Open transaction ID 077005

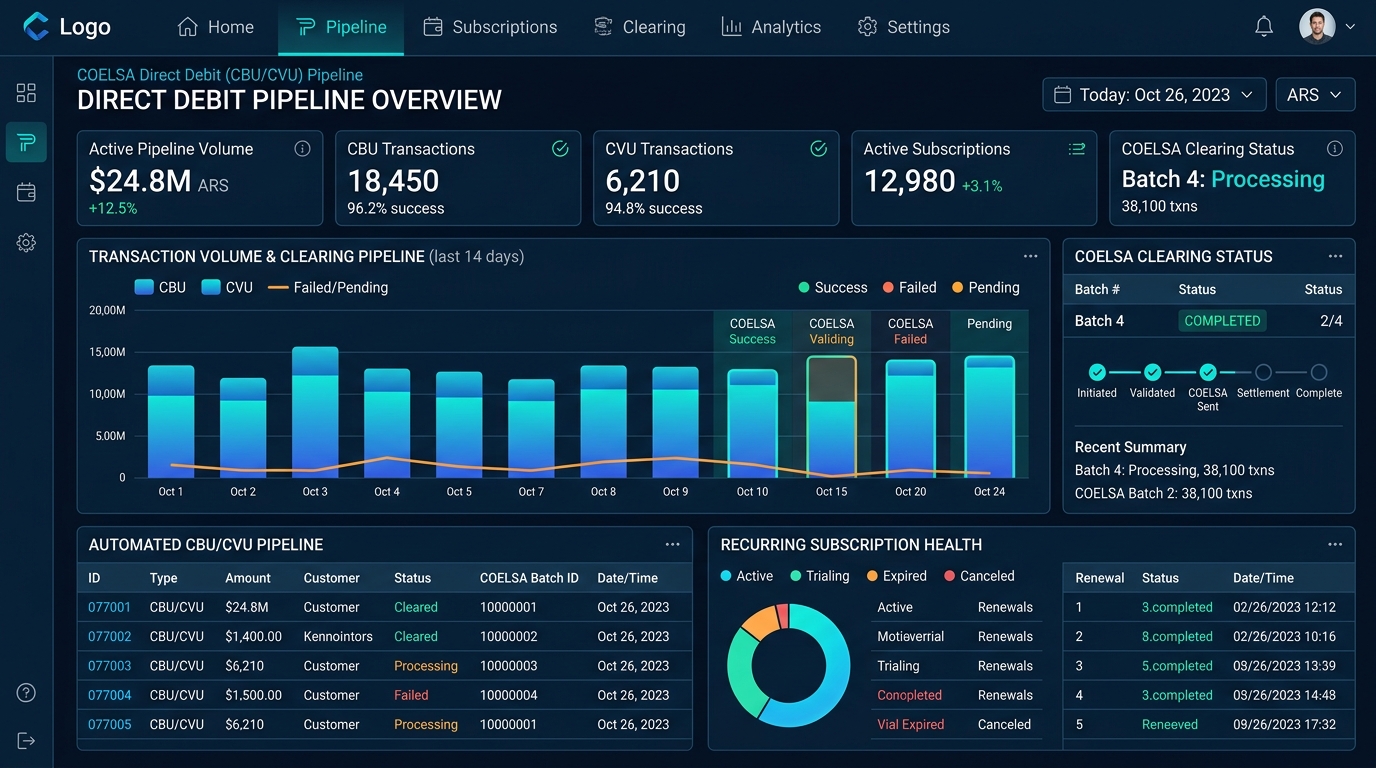tap(109, 724)
